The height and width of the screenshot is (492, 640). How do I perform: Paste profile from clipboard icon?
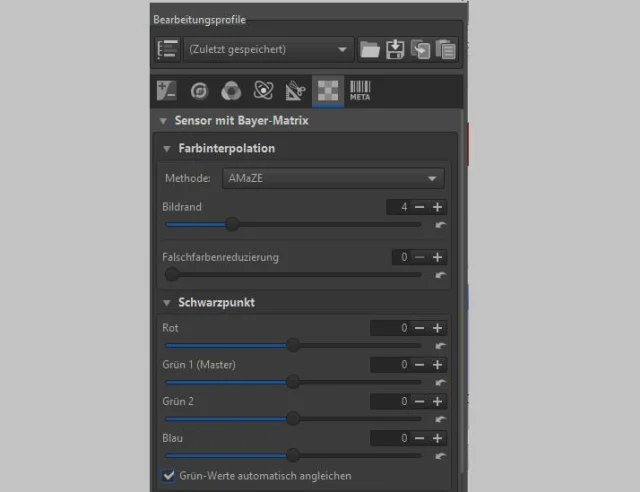445,50
